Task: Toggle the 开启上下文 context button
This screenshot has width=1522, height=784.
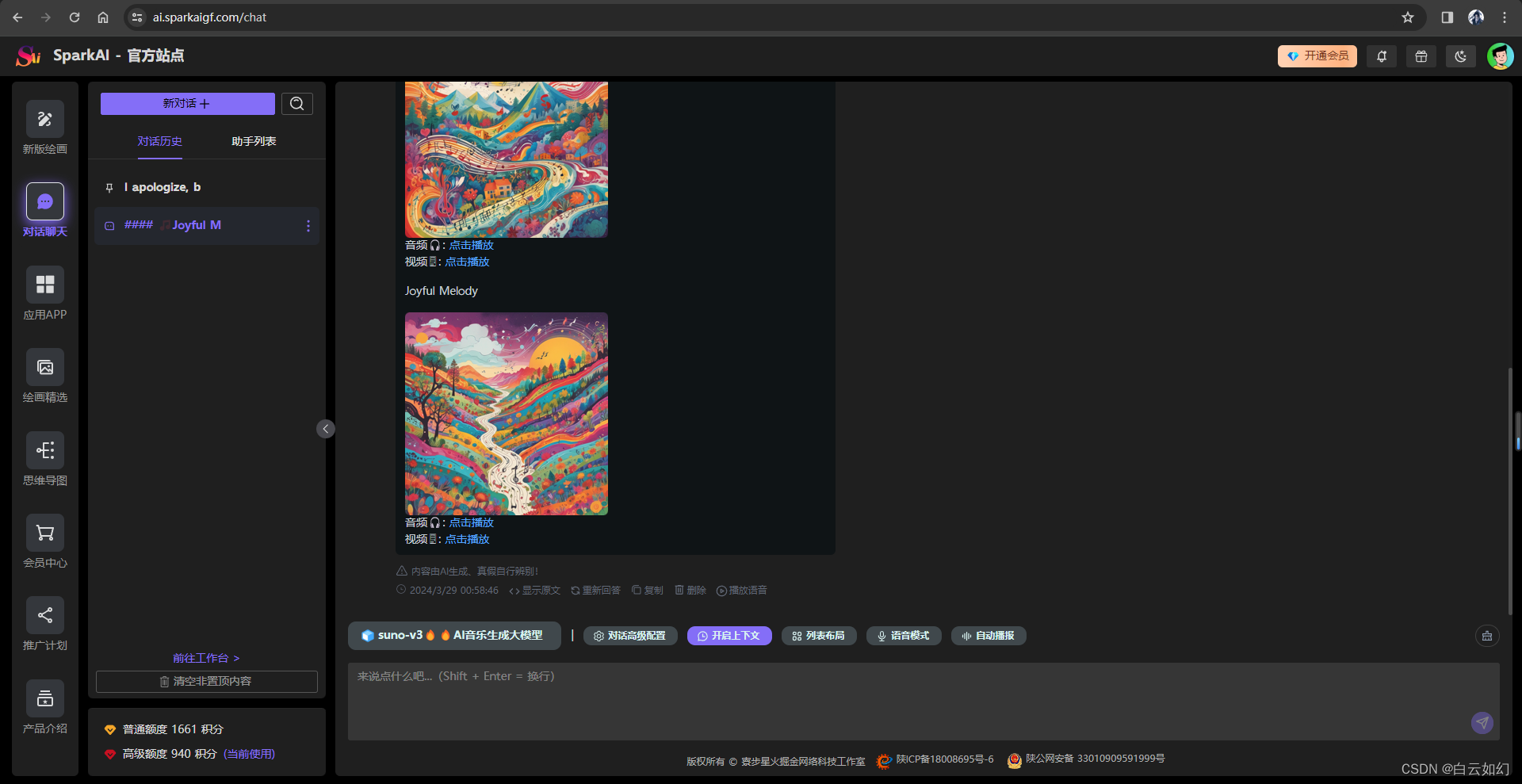Action: tap(729, 636)
